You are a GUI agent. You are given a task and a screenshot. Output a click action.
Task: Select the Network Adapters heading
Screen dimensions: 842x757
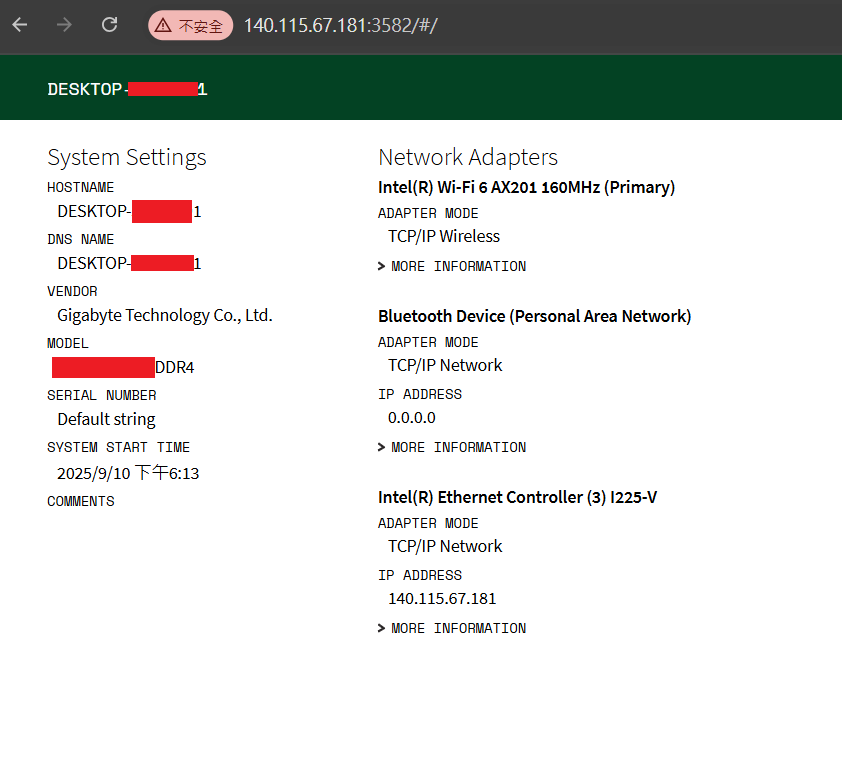pos(468,157)
